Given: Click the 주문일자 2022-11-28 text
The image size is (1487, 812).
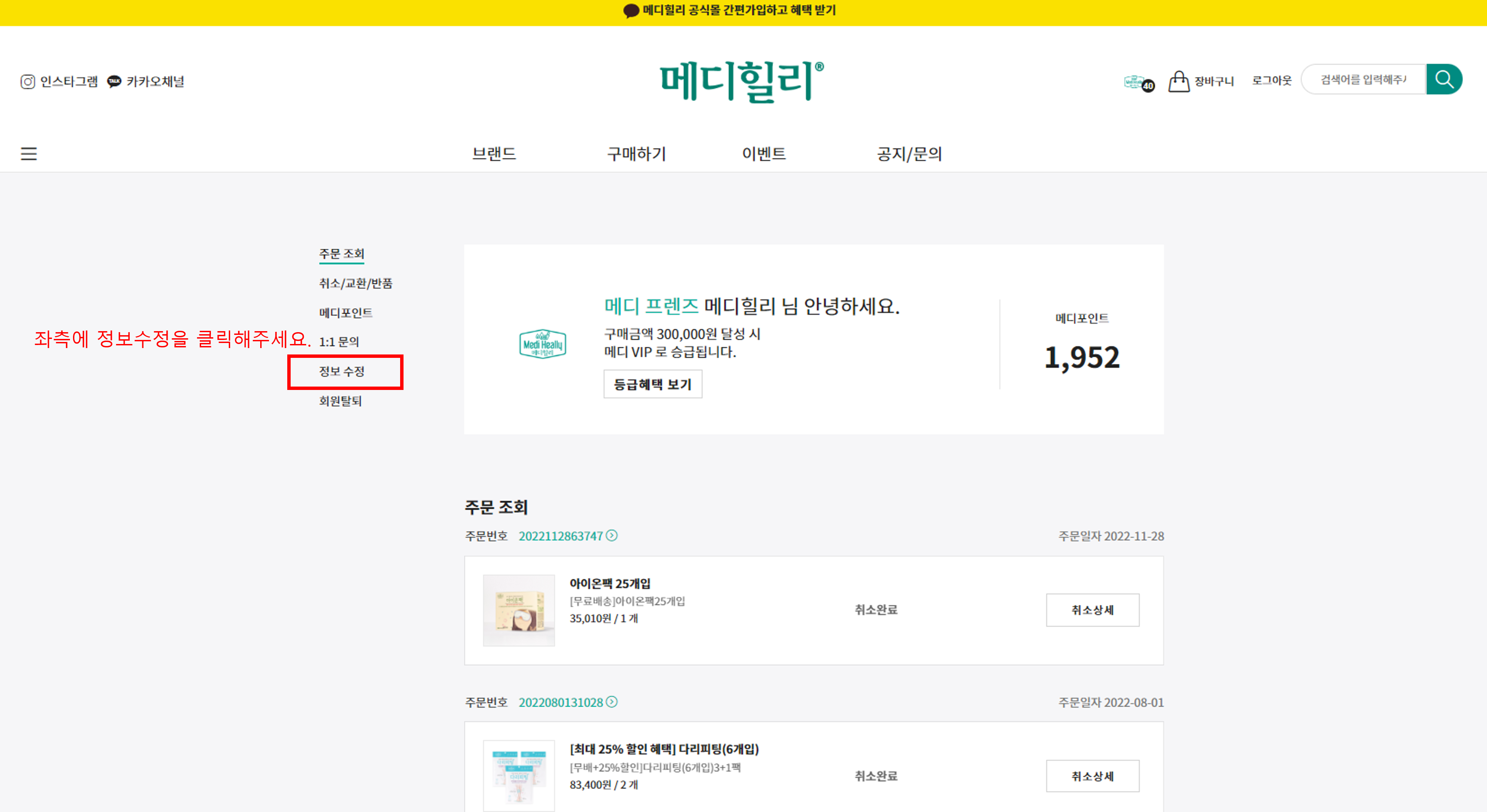Looking at the screenshot, I should pos(1111,536).
